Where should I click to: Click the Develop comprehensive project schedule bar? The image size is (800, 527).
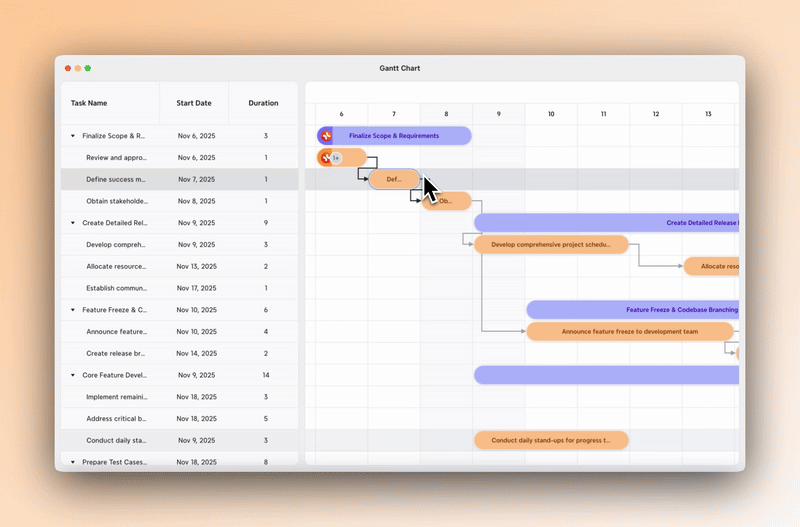pyautogui.click(x=551, y=244)
